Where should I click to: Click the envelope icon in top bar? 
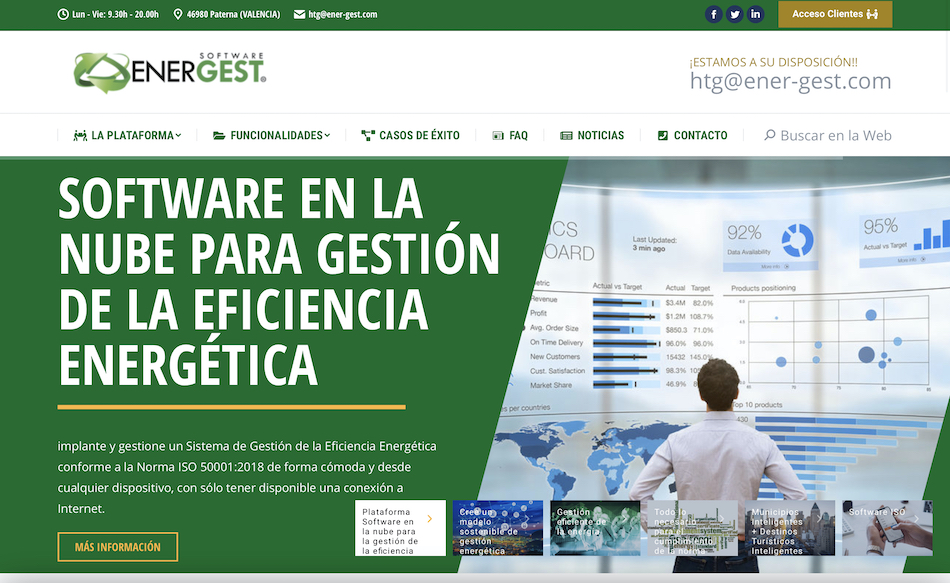(300, 15)
